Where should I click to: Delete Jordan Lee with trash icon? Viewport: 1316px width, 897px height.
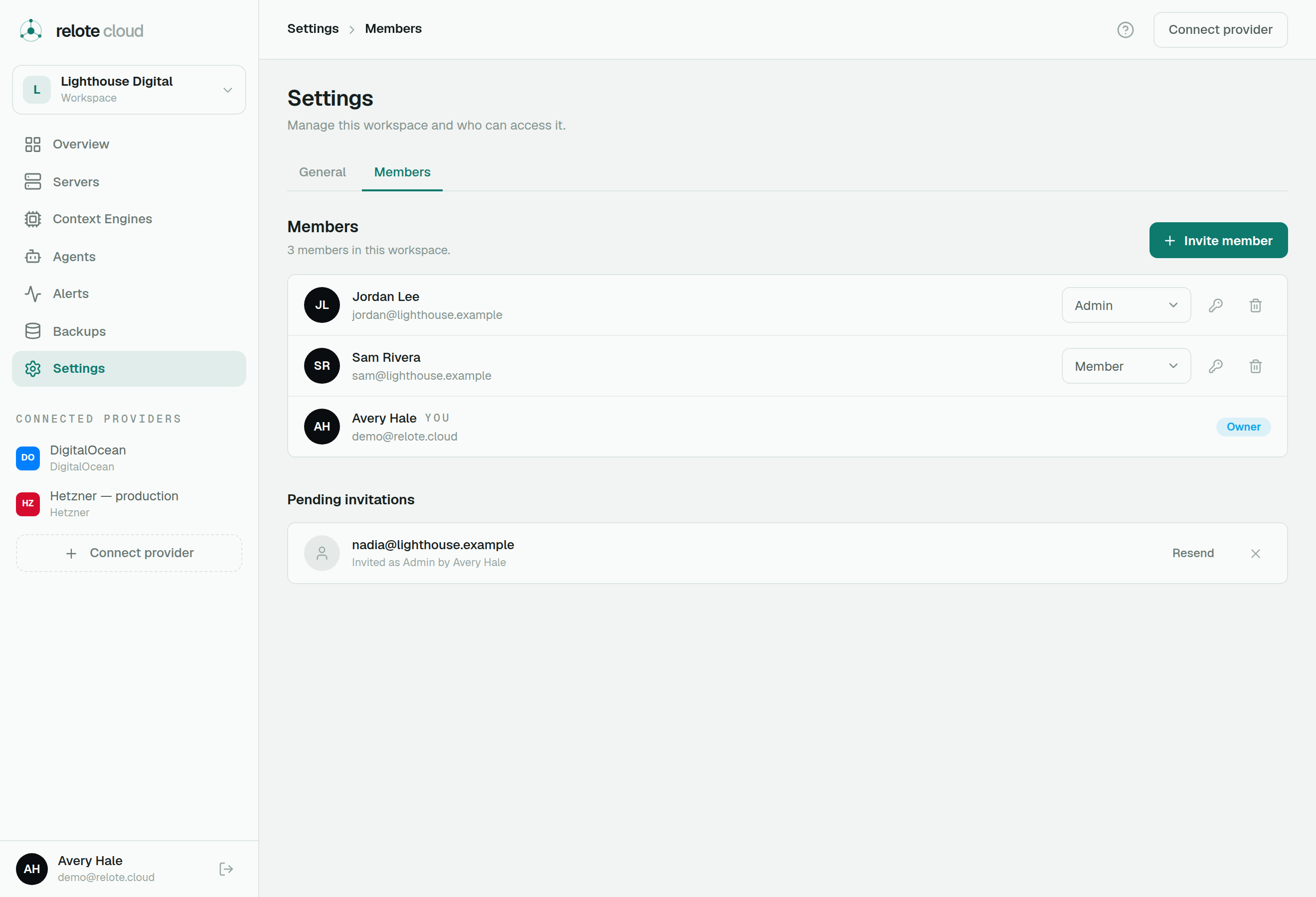[x=1255, y=305]
